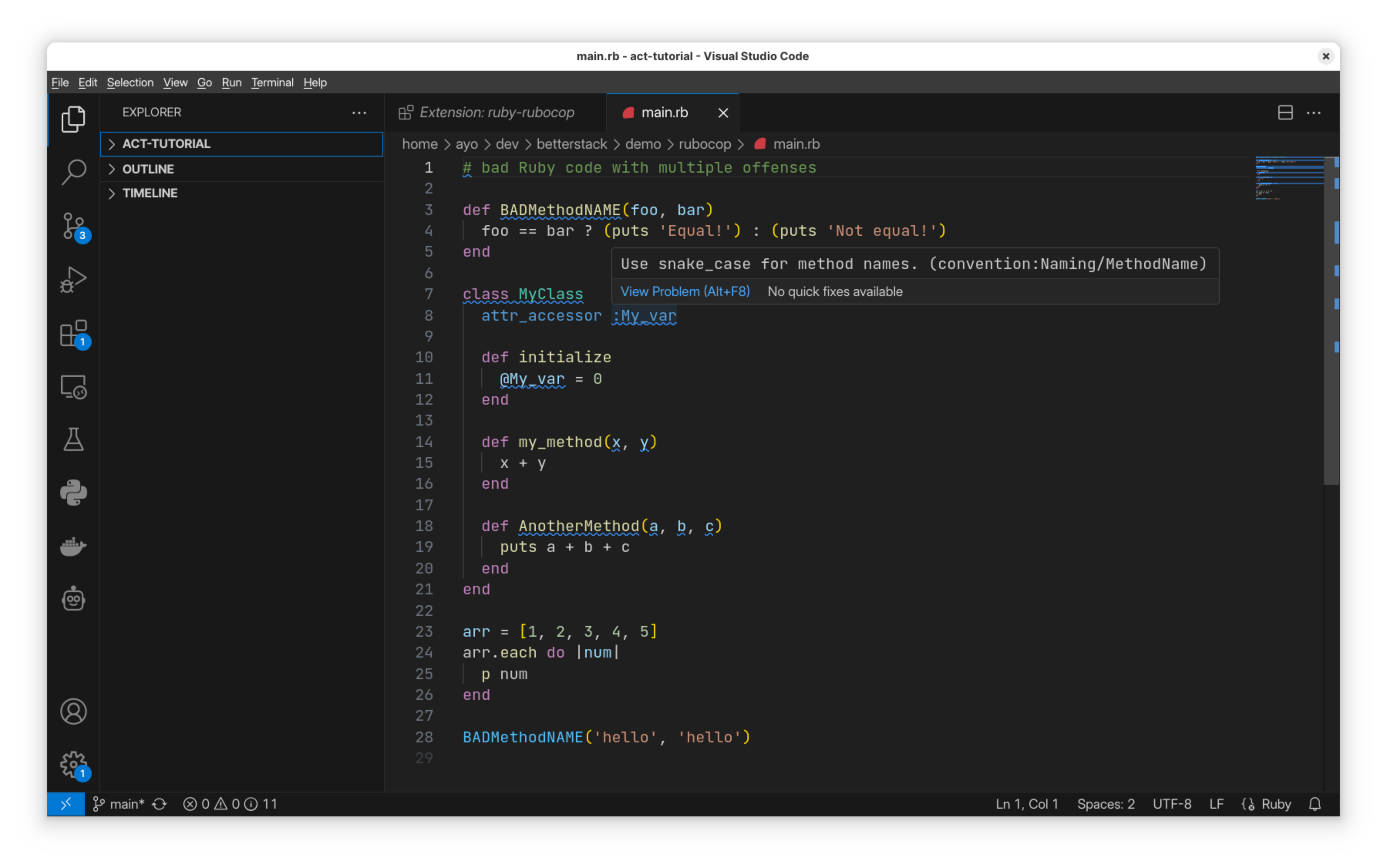This screenshot has width=1387, height=868.
Task: Open the Docker view icon
Action: 74,546
